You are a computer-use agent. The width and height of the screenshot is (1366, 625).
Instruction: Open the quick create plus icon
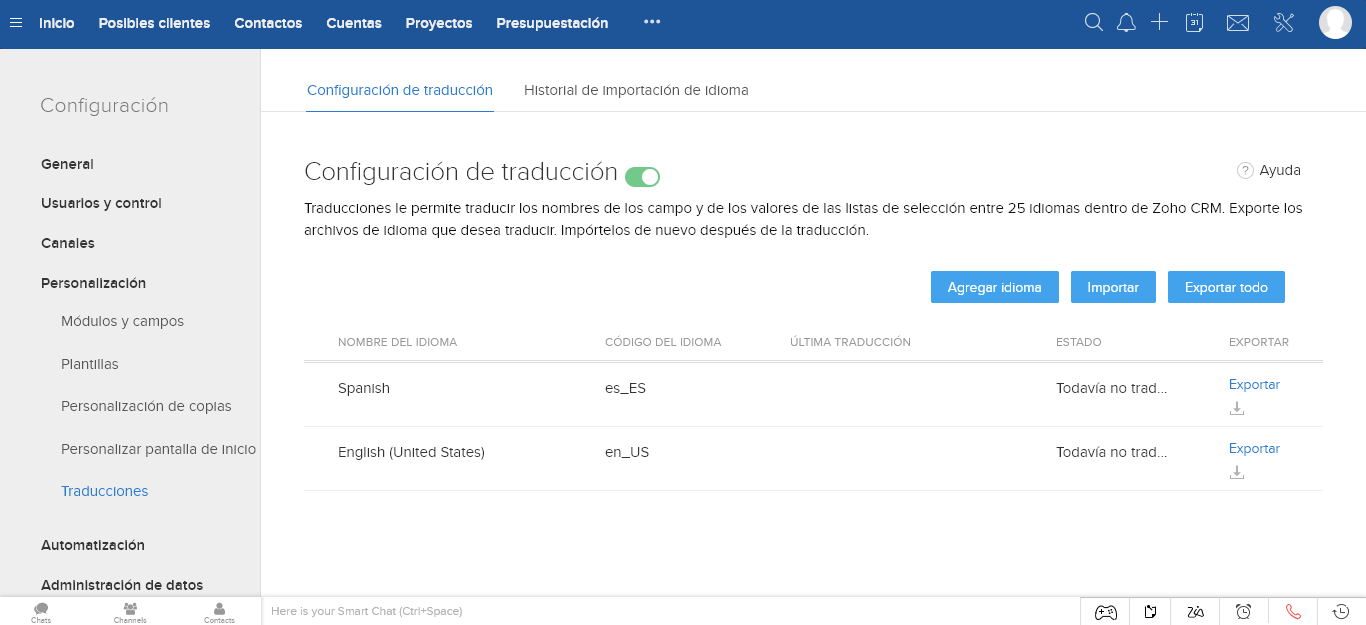click(x=1159, y=21)
